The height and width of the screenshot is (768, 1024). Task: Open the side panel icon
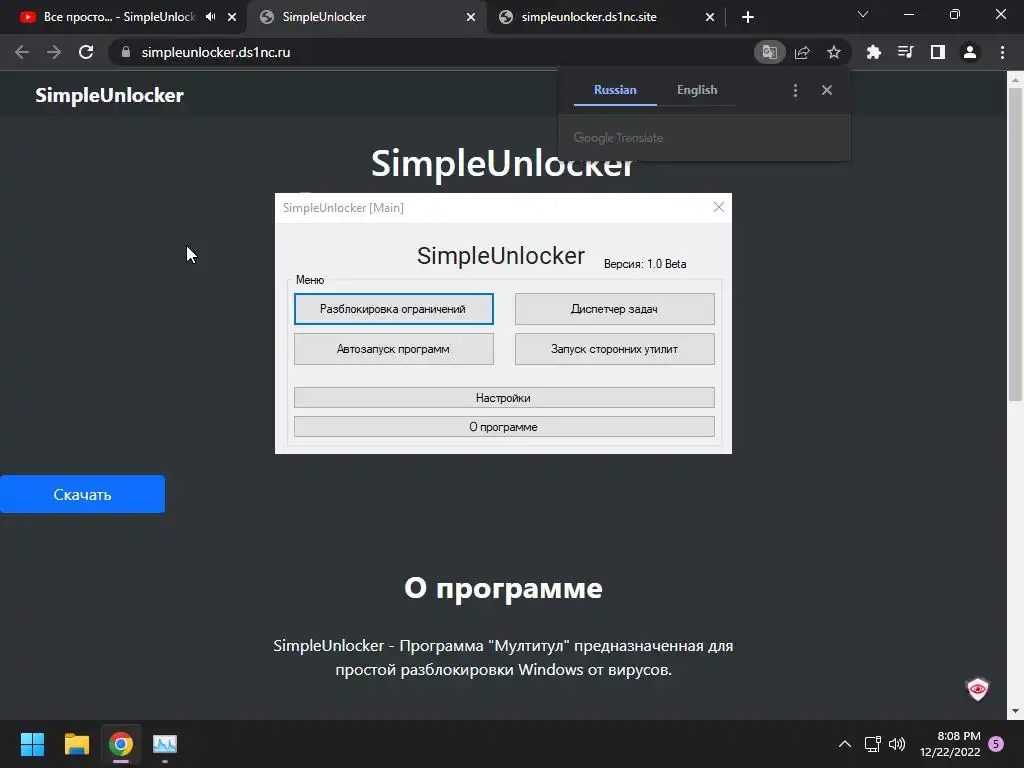click(937, 52)
